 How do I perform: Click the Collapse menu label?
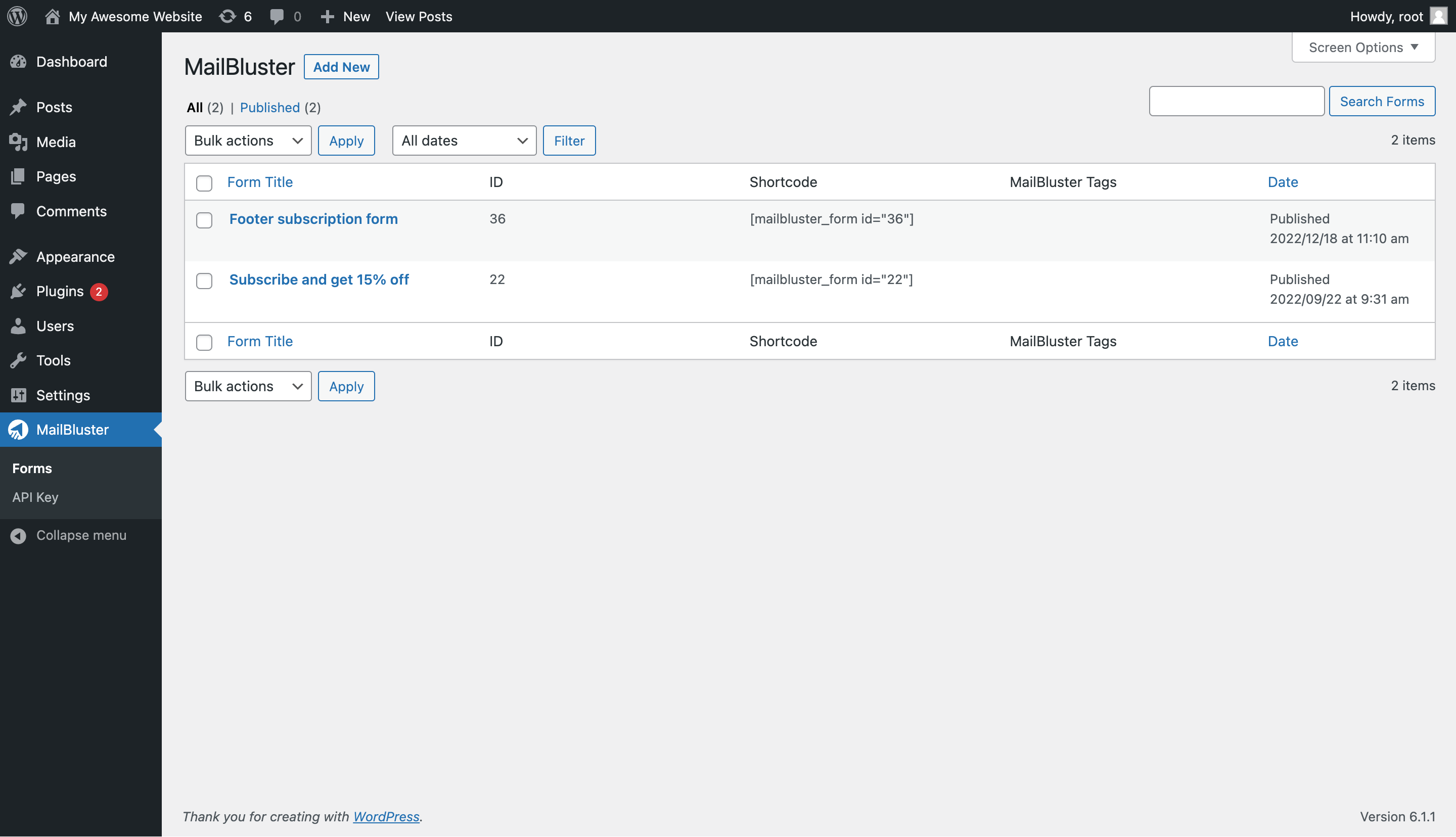tap(81, 535)
